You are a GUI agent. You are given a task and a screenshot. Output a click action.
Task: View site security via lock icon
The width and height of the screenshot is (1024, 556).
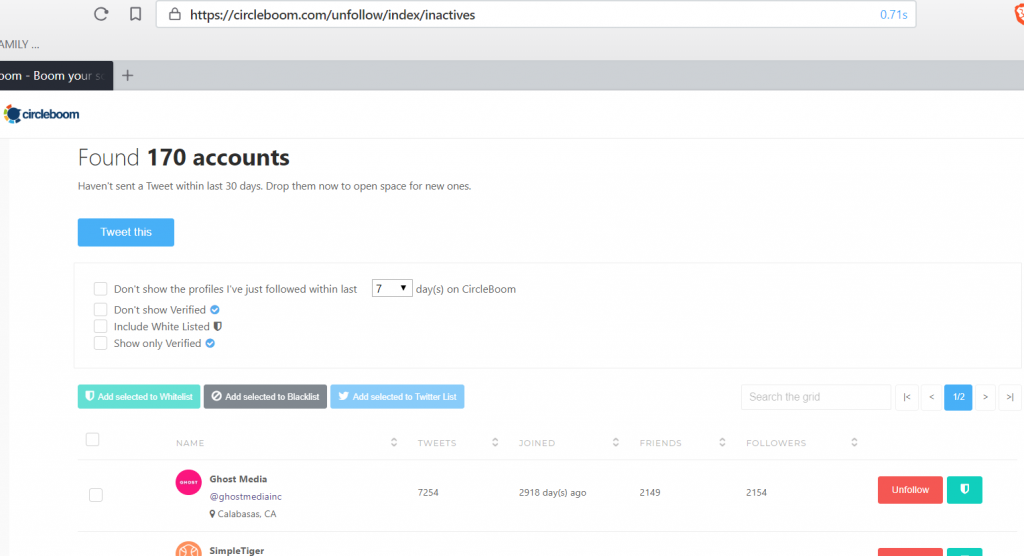tap(174, 14)
